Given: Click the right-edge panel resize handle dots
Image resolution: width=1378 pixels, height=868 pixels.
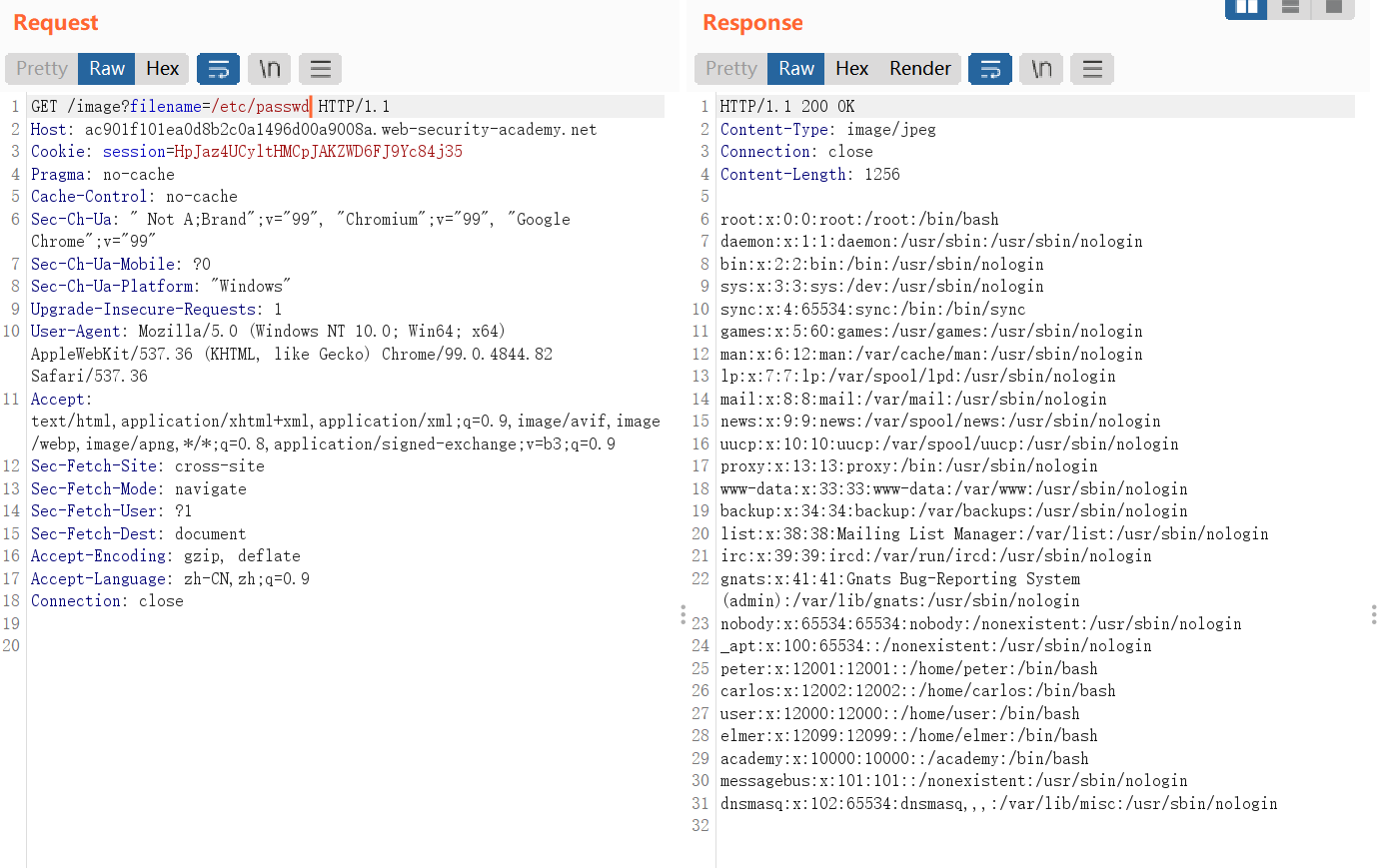Looking at the screenshot, I should [1374, 614].
